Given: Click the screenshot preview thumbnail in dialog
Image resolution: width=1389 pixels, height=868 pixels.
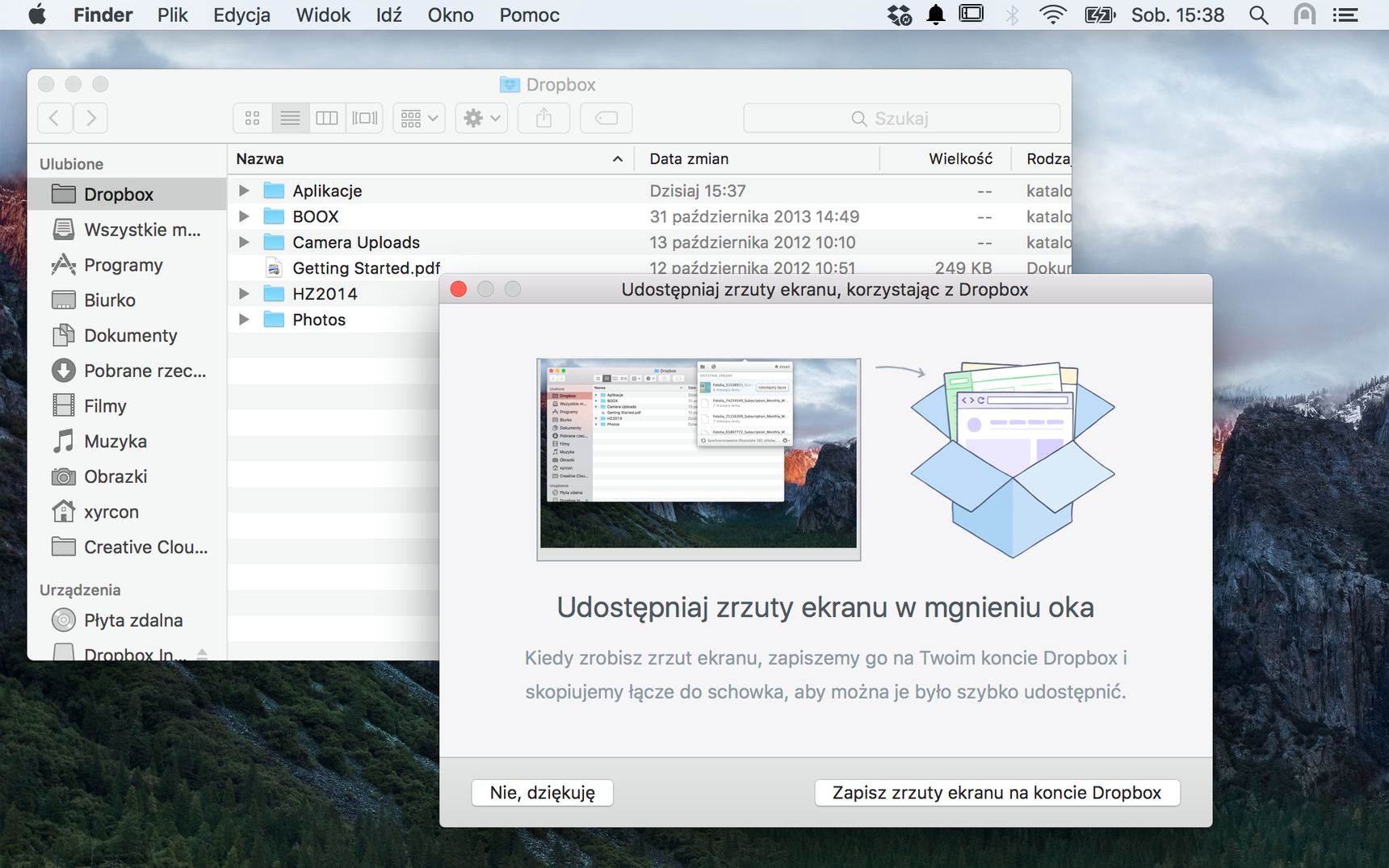Looking at the screenshot, I should point(699,459).
